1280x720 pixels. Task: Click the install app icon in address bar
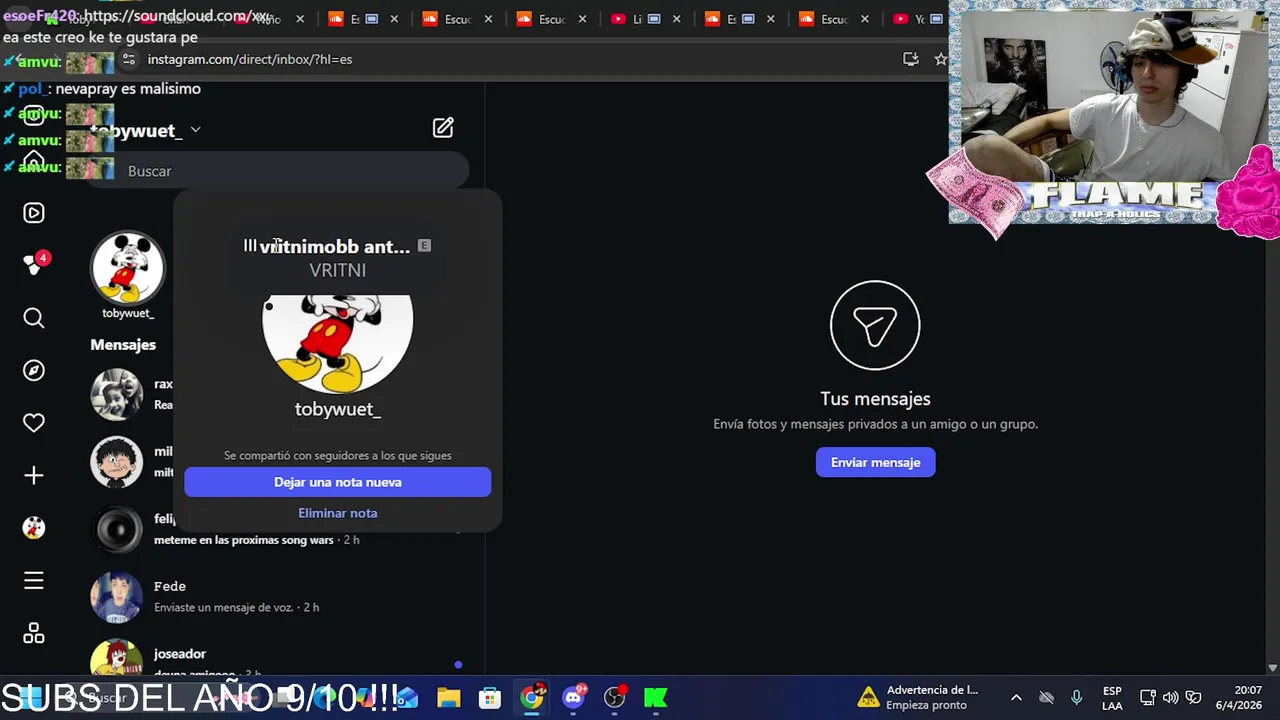(x=910, y=59)
